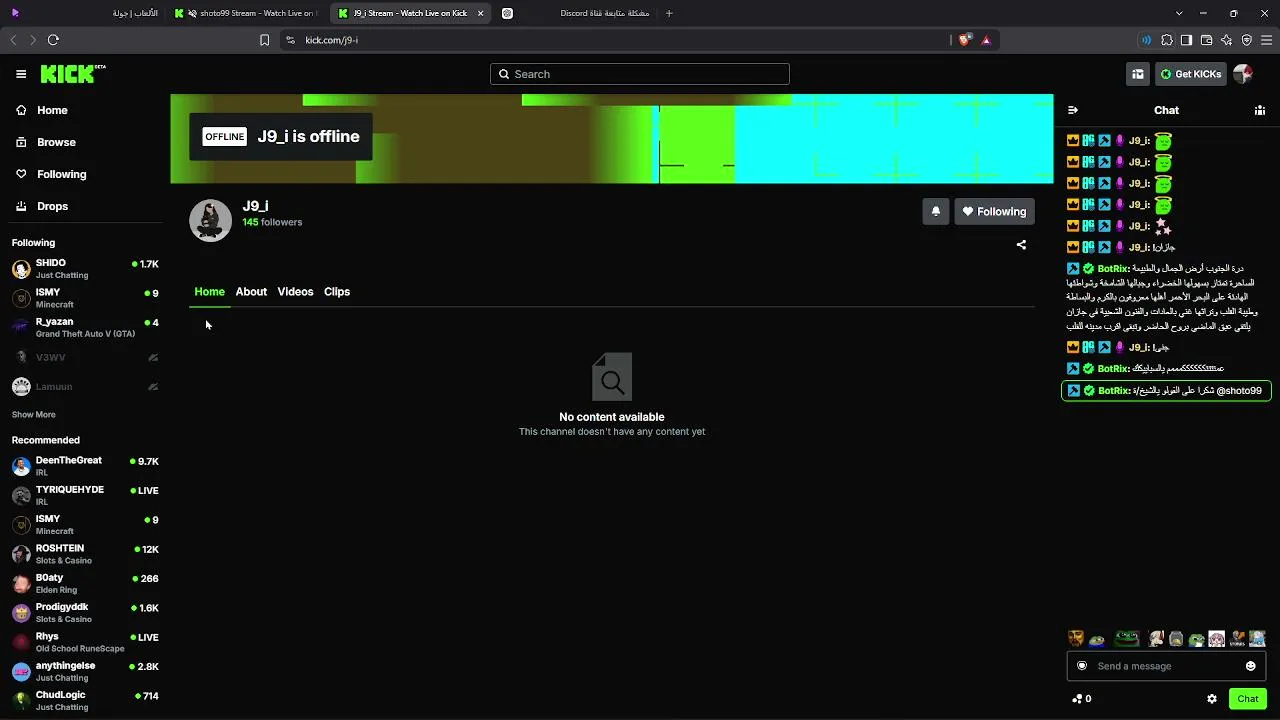Open Brave VPN shield icon

1247,40
